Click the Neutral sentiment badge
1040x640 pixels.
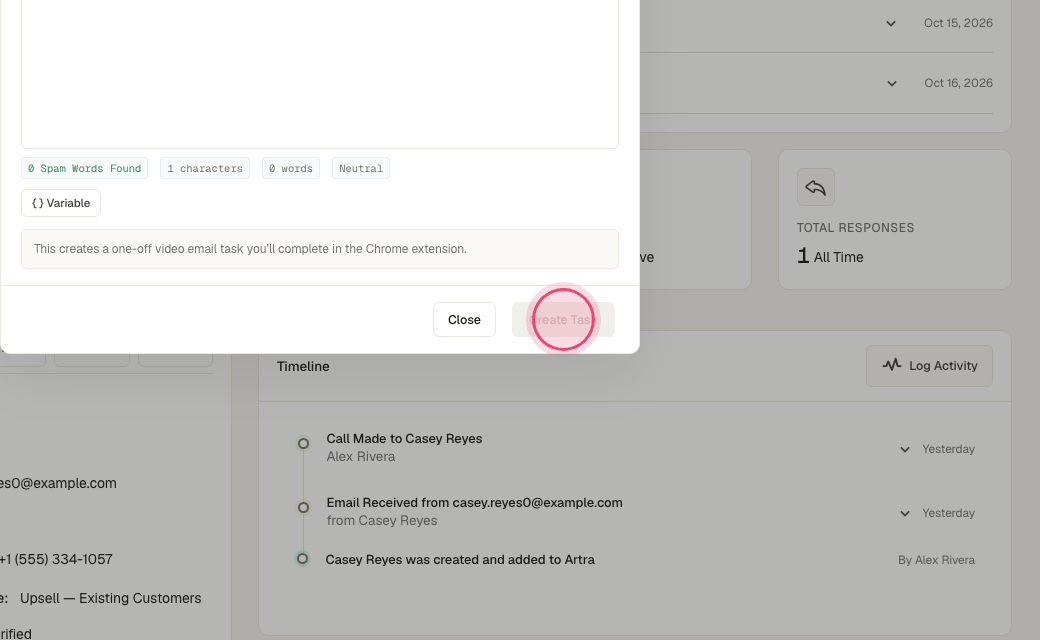click(x=361, y=168)
